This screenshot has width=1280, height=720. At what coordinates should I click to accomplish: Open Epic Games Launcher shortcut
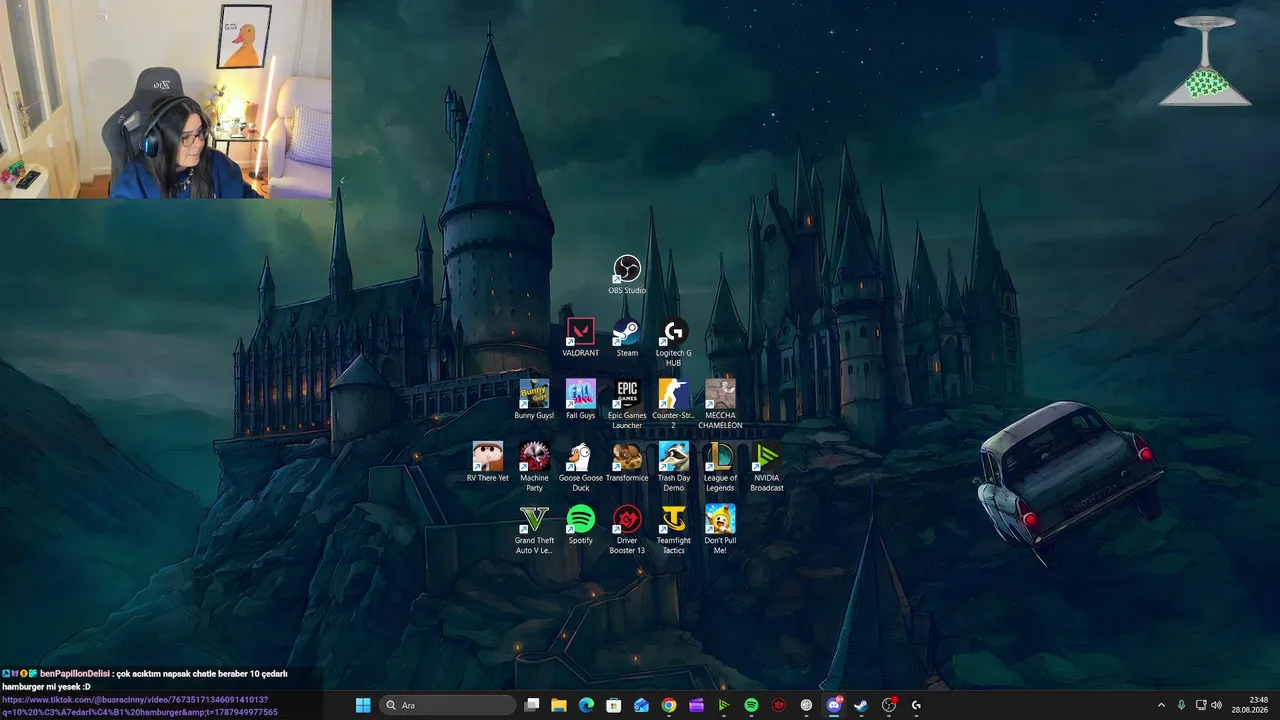tap(627, 405)
